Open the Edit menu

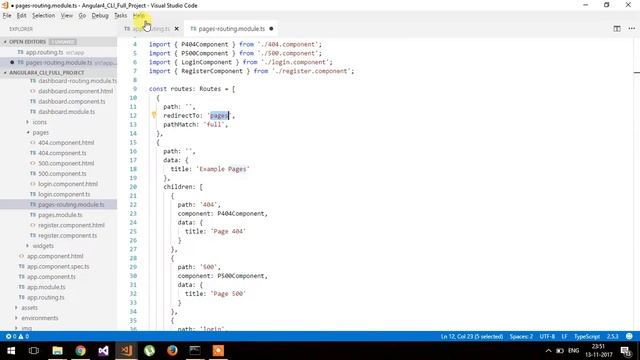tap(21, 16)
